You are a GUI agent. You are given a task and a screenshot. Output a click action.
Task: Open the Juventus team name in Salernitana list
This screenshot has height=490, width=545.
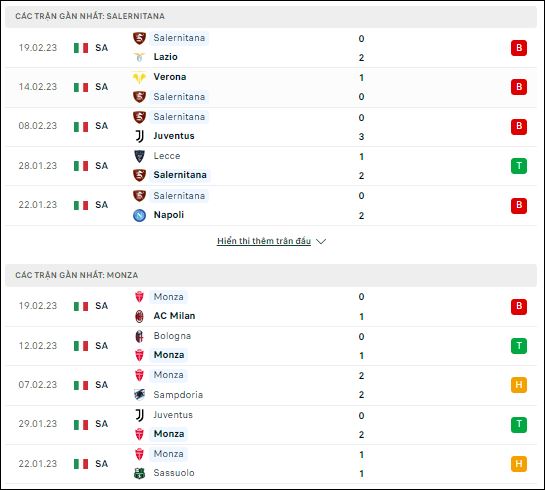[174, 136]
